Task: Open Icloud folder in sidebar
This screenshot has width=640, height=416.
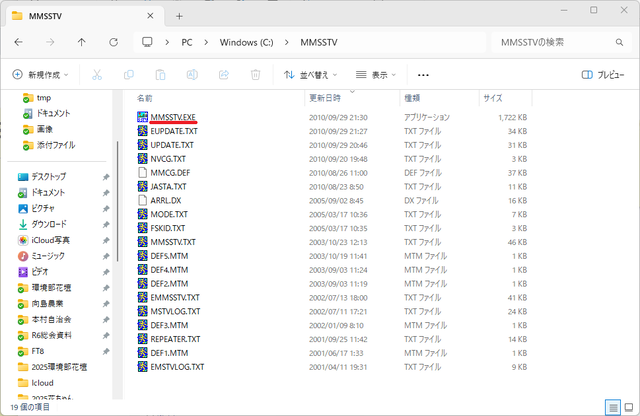Action: [36, 383]
